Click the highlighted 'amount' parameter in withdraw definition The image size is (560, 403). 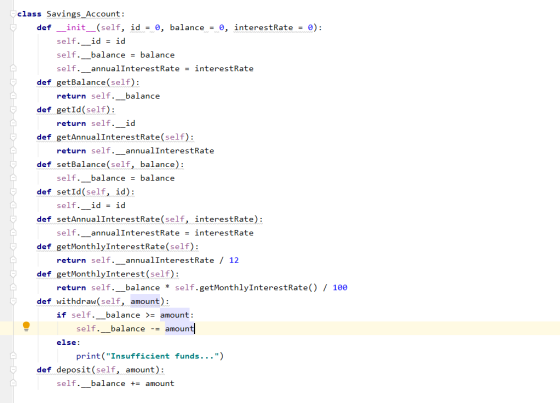point(145,302)
